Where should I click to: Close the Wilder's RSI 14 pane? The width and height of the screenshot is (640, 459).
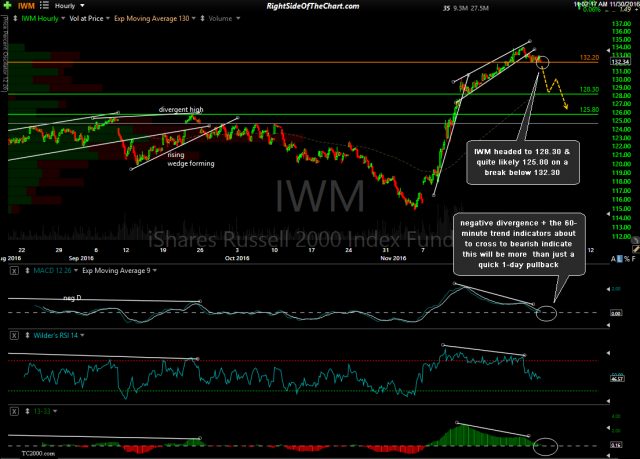coord(14,335)
